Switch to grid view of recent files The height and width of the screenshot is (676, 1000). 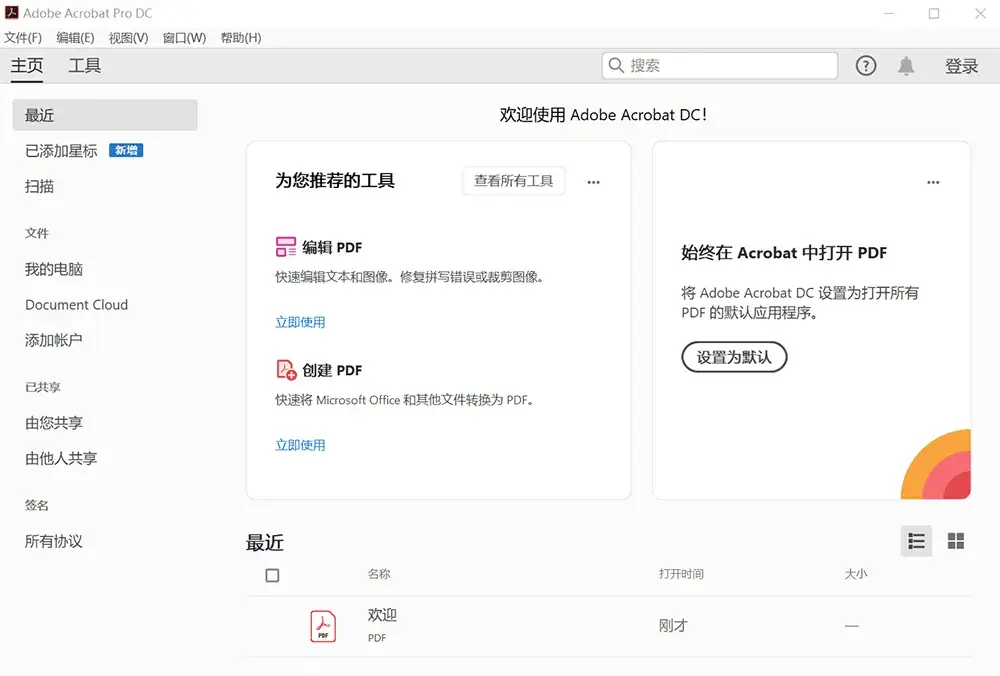(x=956, y=540)
